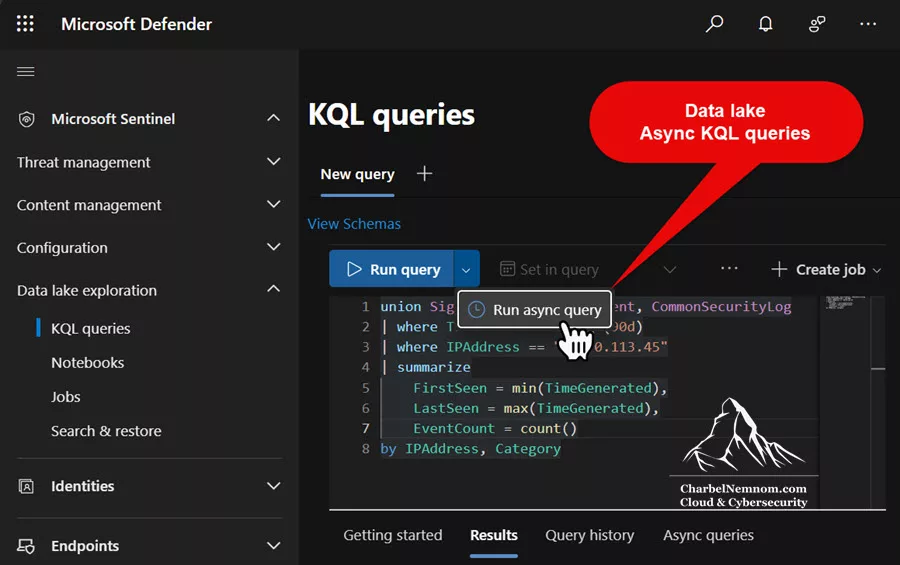The image size is (900, 565).
Task: Switch to Async queries tab
Action: (x=708, y=535)
